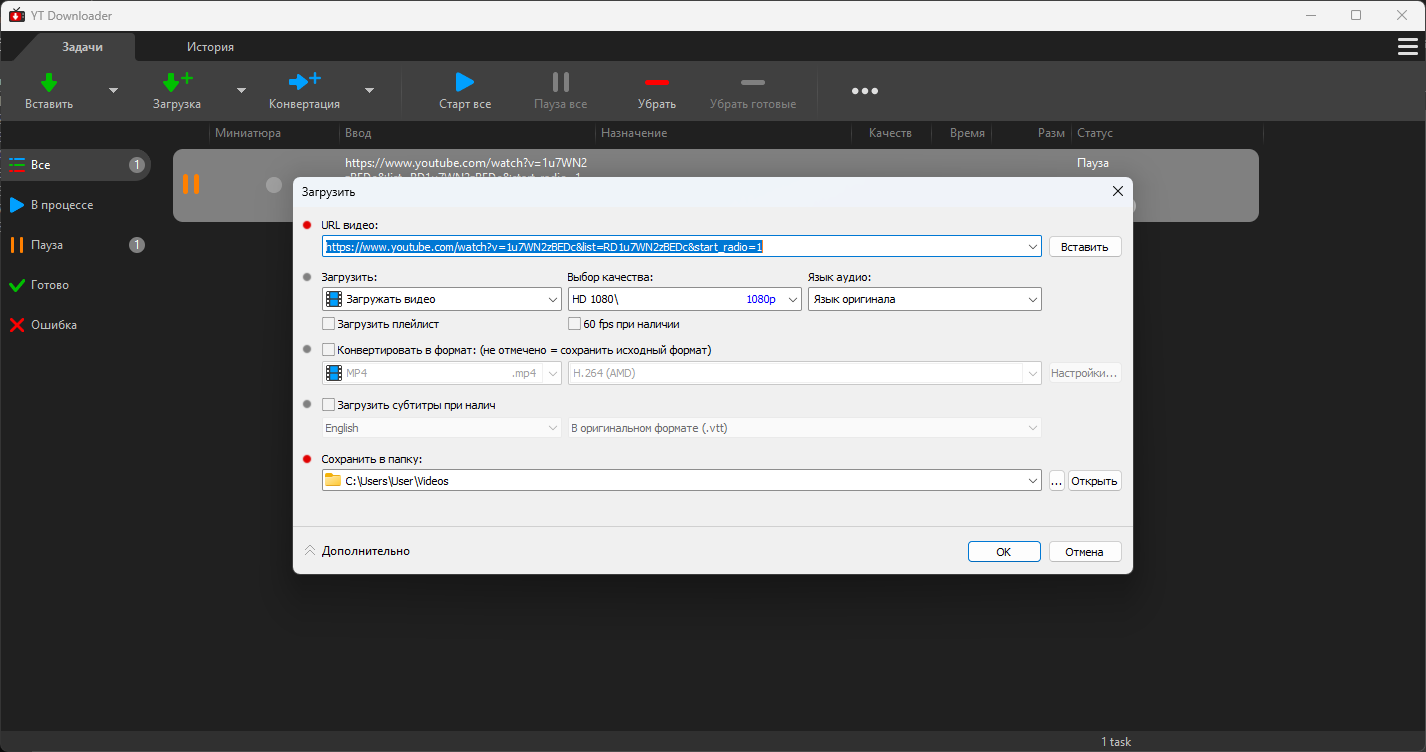Expand the Язык оригинала audio dropdown
Viewport: 1426px width, 752px height.
[x=924, y=299]
